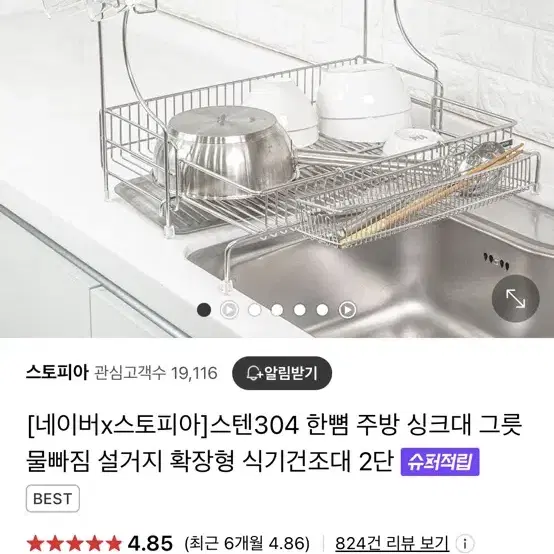The width and height of the screenshot is (554, 554).
Task: Click the BEST badge
Action: 53,499
